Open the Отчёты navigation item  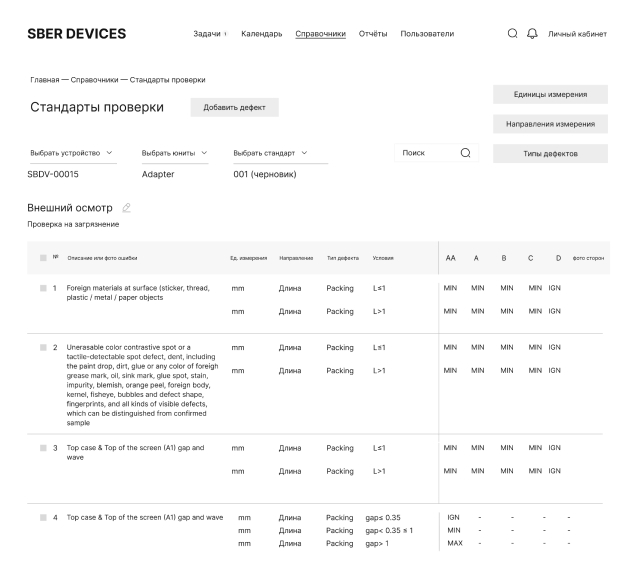click(373, 34)
